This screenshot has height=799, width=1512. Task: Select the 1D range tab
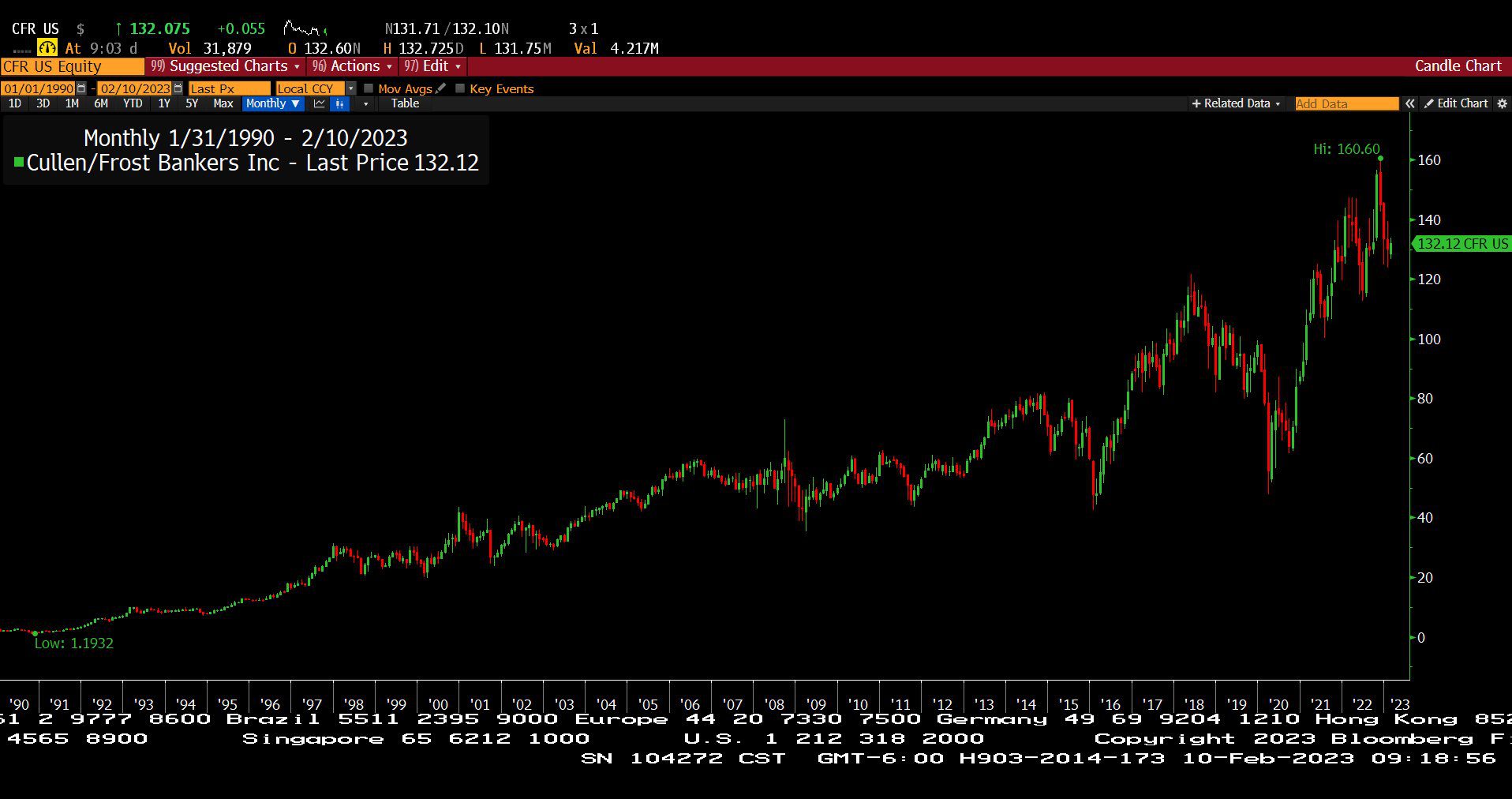pyautogui.click(x=15, y=103)
